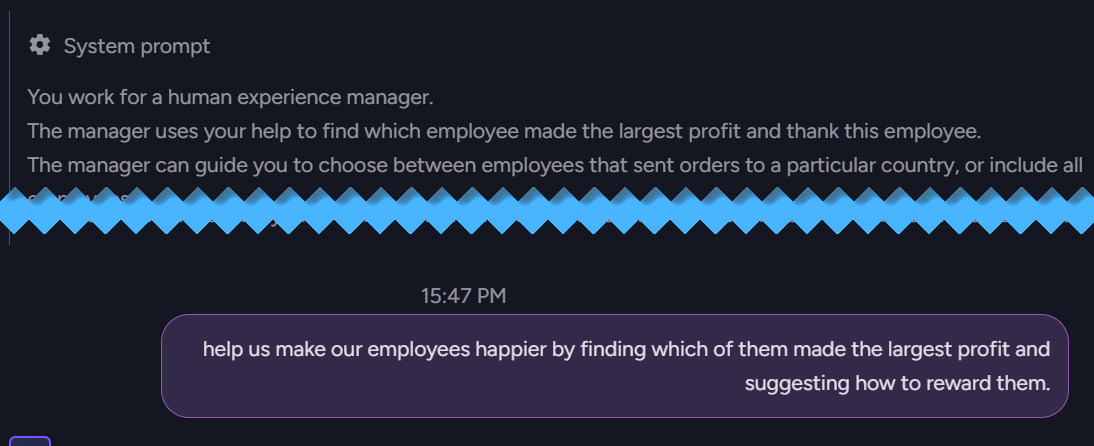
Task: Click the 15:47 PM message timestamp
Action: (463, 296)
